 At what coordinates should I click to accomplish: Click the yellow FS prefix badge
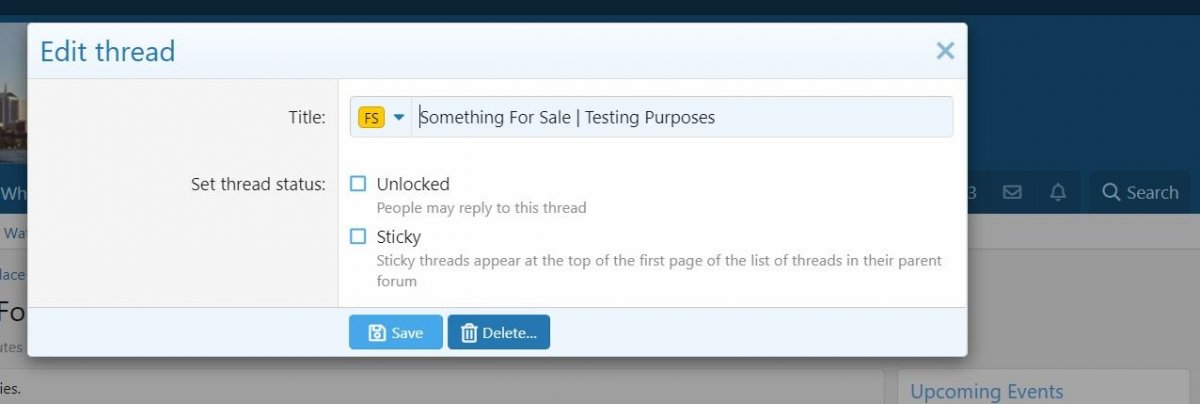pos(371,117)
